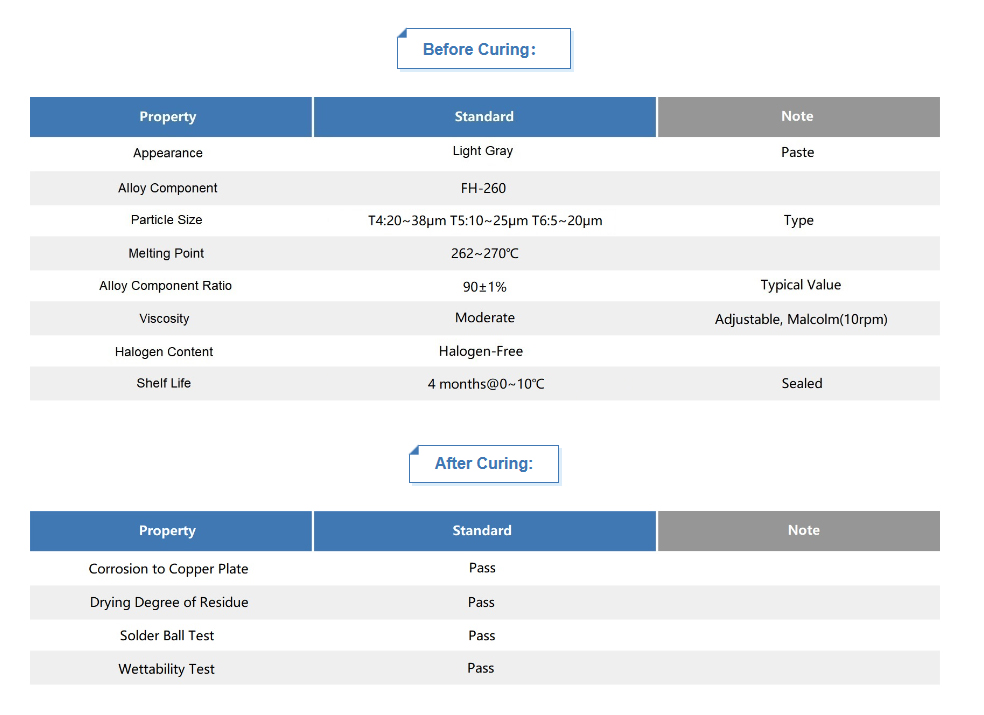984x715 pixels.
Task: Click the Solder Ball Test label
Action: (x=167, y=636)
